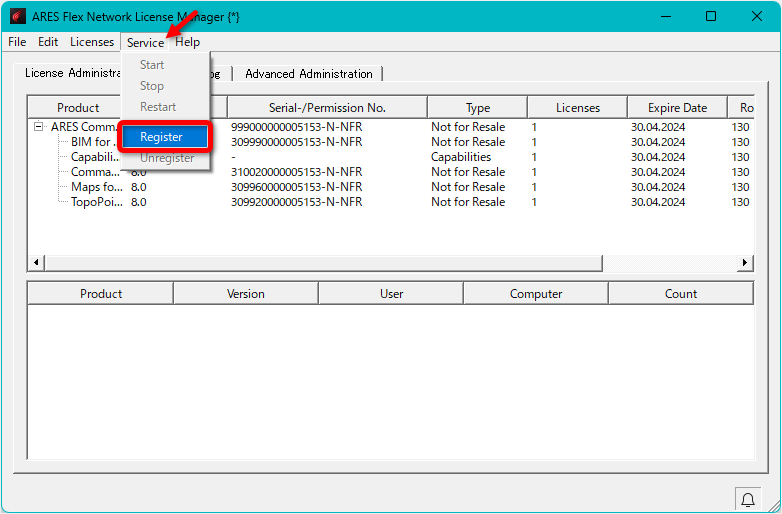This screenshot has height=514, width=782.
Task: Choose Unregister in the Service menu
Action: click(x=167, y=158)
